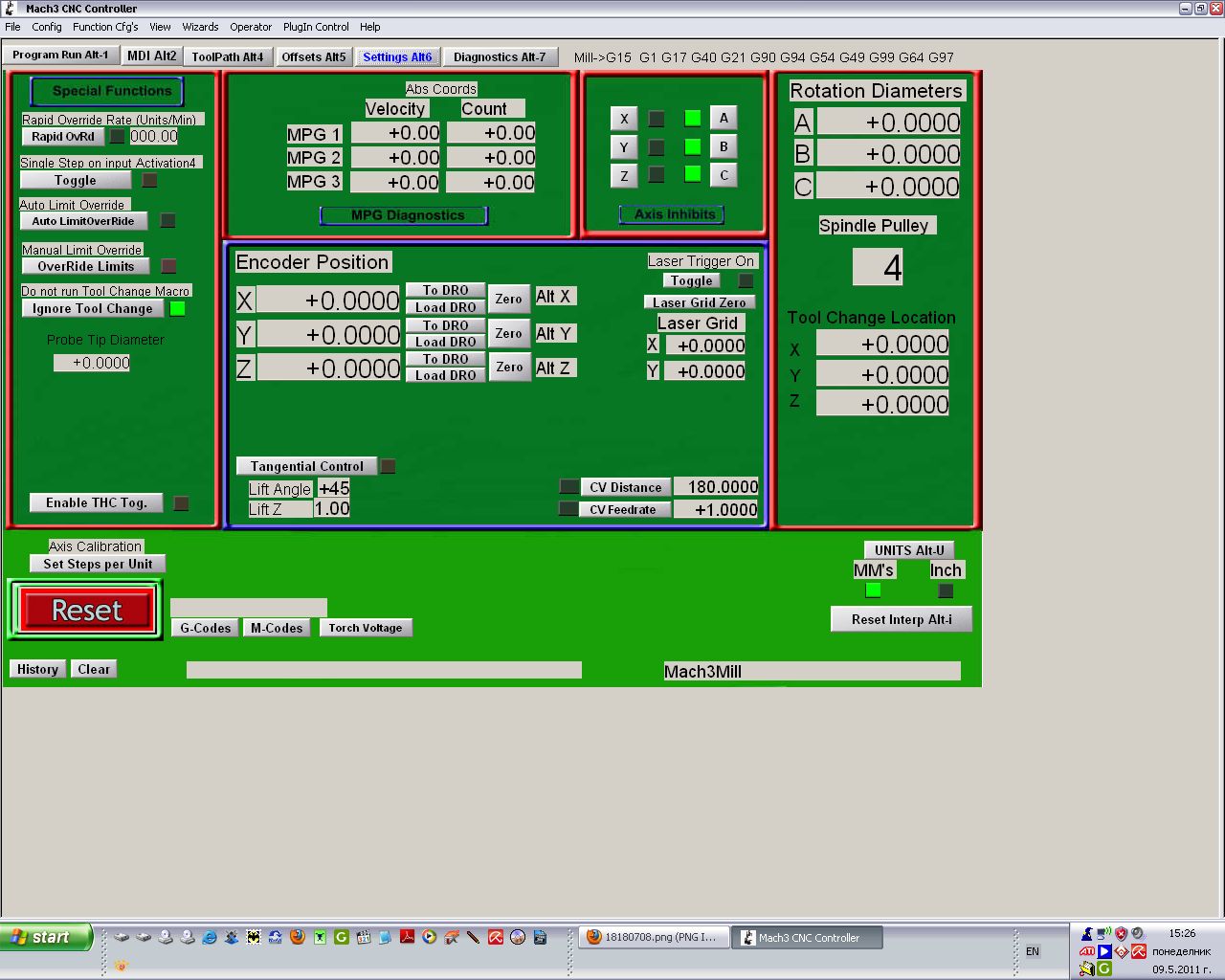Go to the Program Run Alt-1 tab
1225x980 pixels.
pyautogui.click(x=60, y=56)
